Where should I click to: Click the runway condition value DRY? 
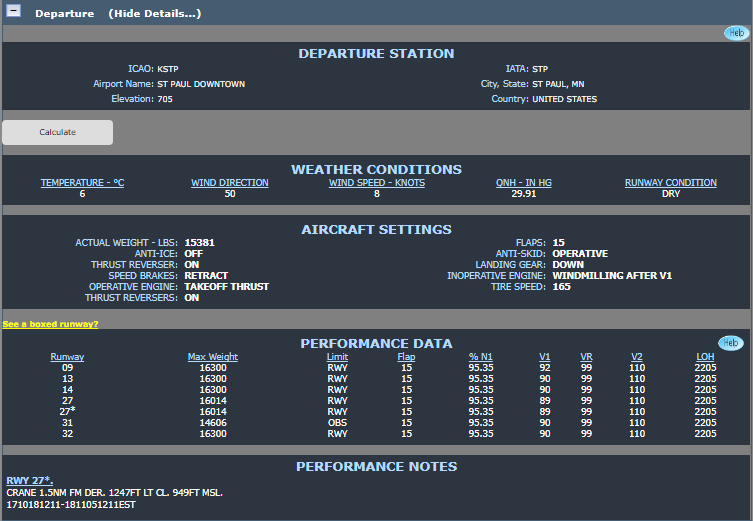click(671, 194)
